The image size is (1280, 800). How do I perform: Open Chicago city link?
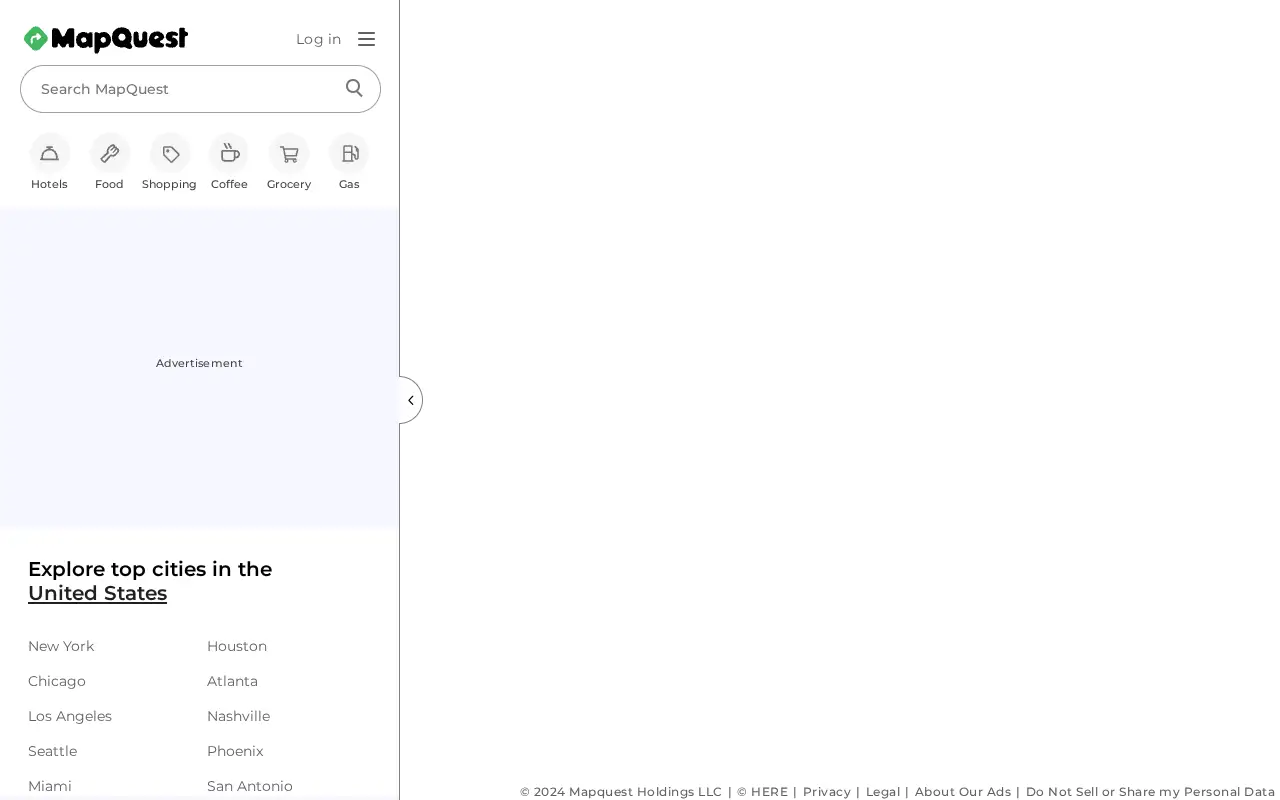point(57,681)
